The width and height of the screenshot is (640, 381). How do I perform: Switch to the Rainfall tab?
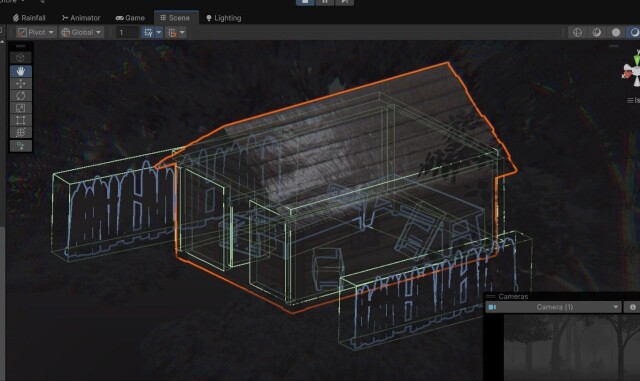click(29, 18)
